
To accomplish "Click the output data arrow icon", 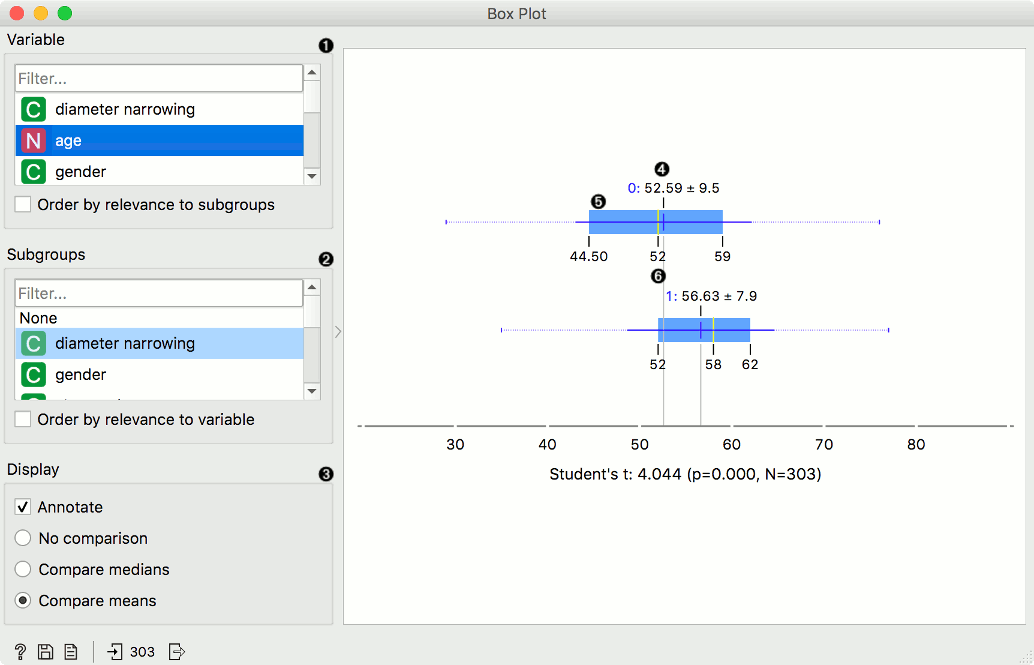I will (177, 651).
